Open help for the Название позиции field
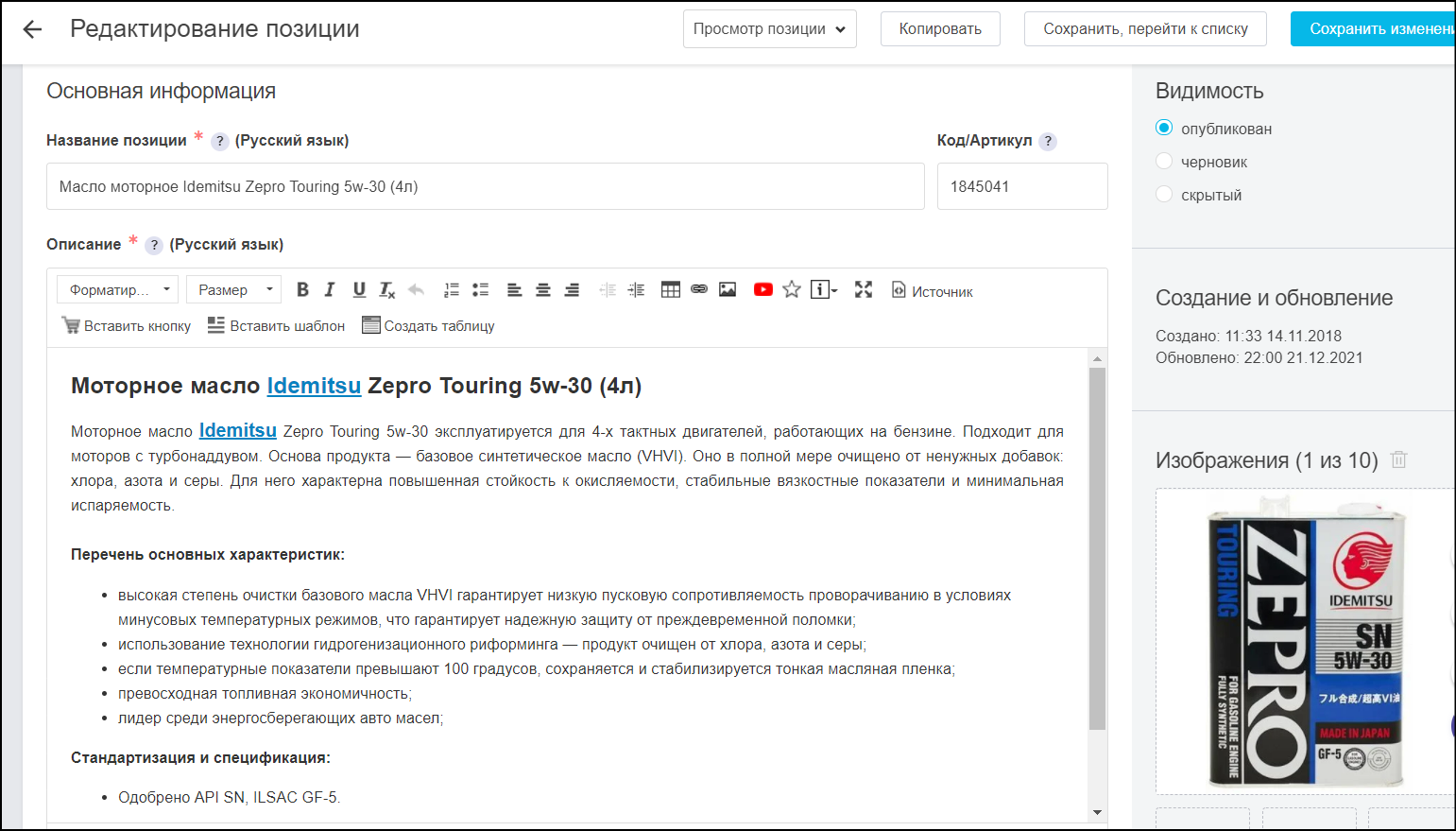Viewport: 1456px width, 831px height. (x=219, y=141)
